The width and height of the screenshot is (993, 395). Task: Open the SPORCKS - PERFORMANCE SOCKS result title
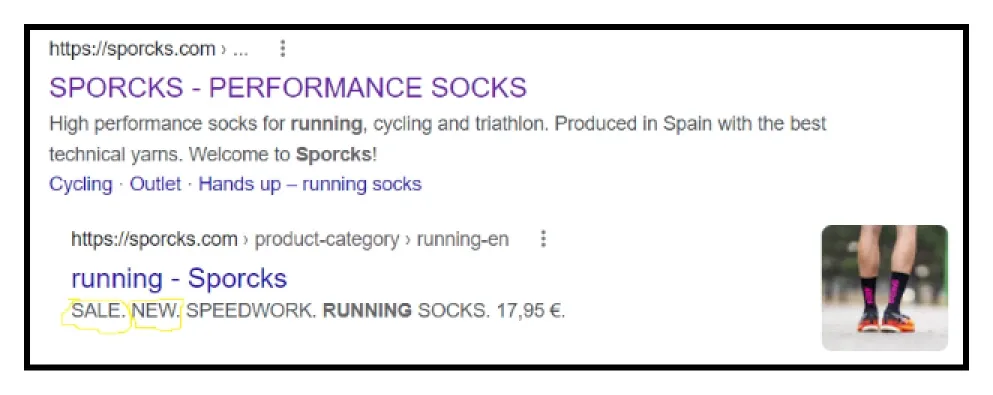point(288,87)
